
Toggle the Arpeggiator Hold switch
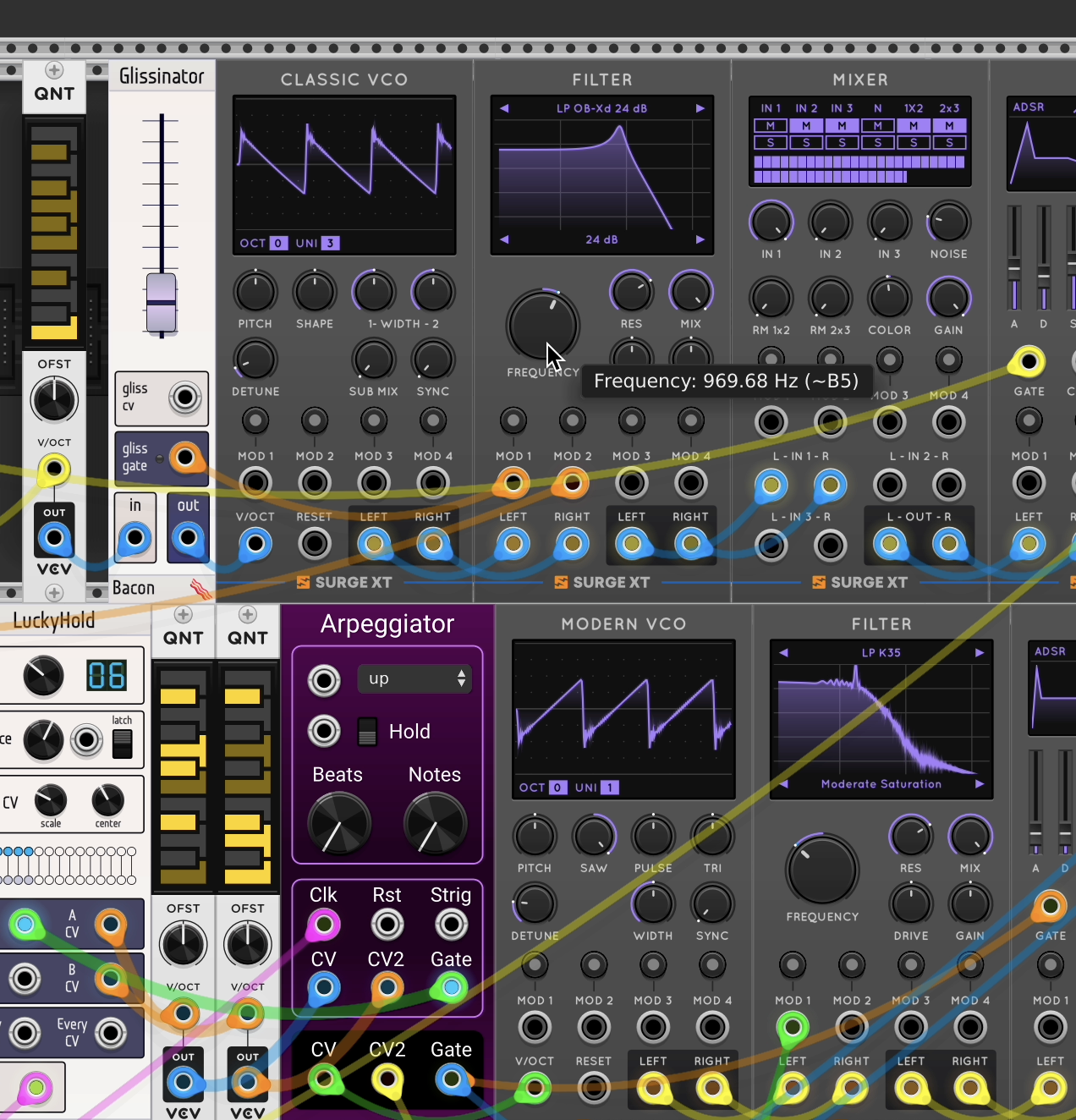[x=367, y=732]
